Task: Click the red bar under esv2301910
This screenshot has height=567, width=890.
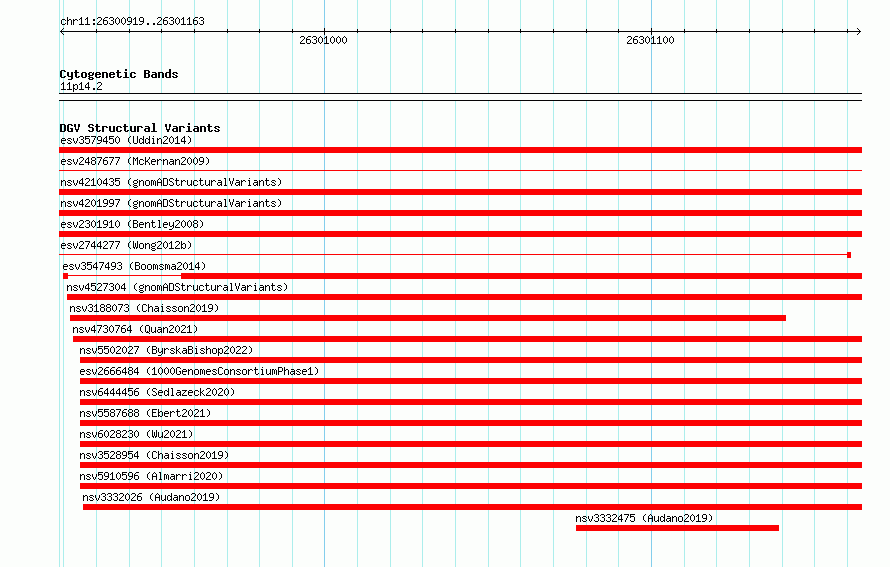Action: pyautogui.click(x=460, y=234)
